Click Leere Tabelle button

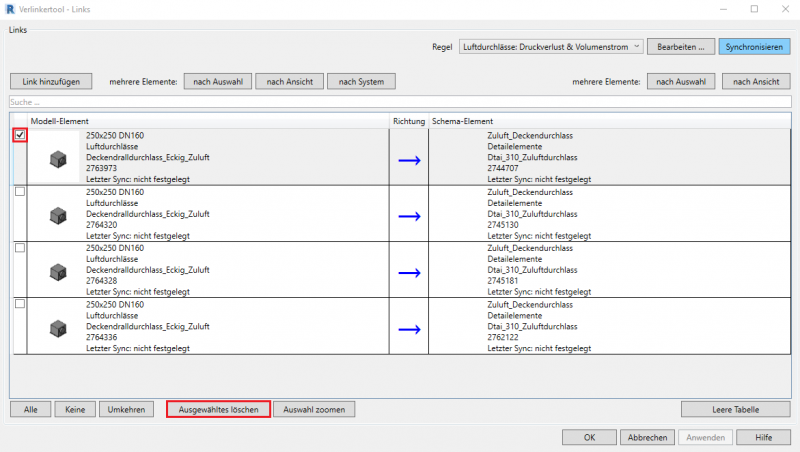click(735, 409)
